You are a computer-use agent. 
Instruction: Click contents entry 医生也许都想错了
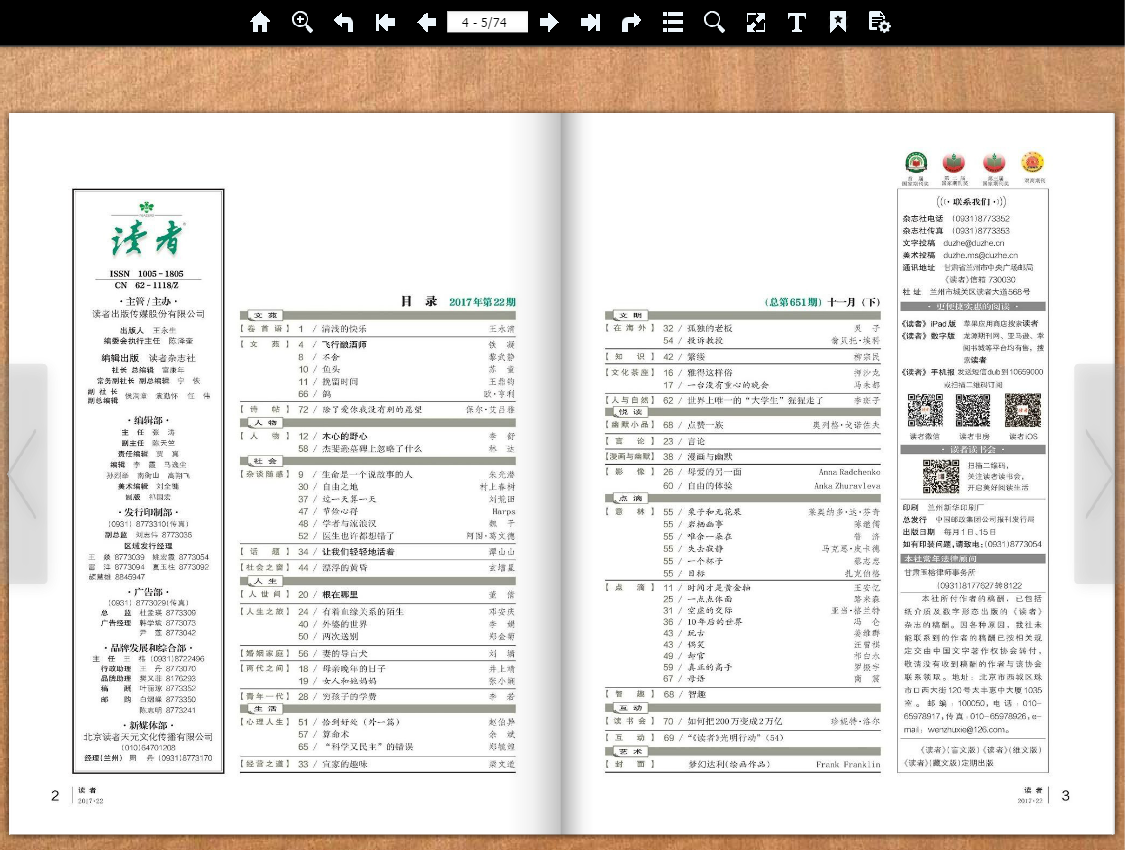357,536
